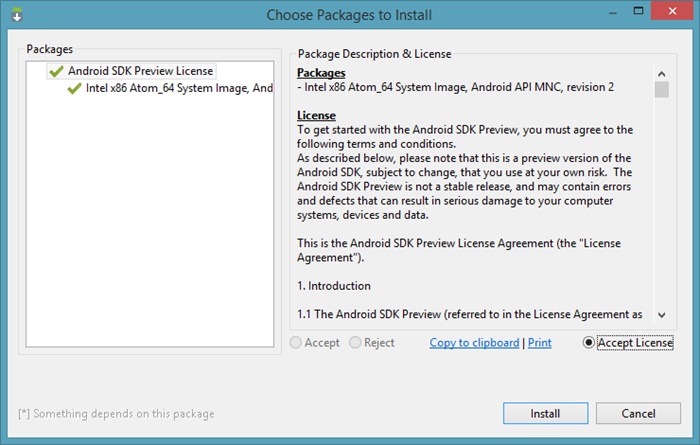Click the License heading in description
The width and height of the screenshot is (700, 445).
coord(316,116)
